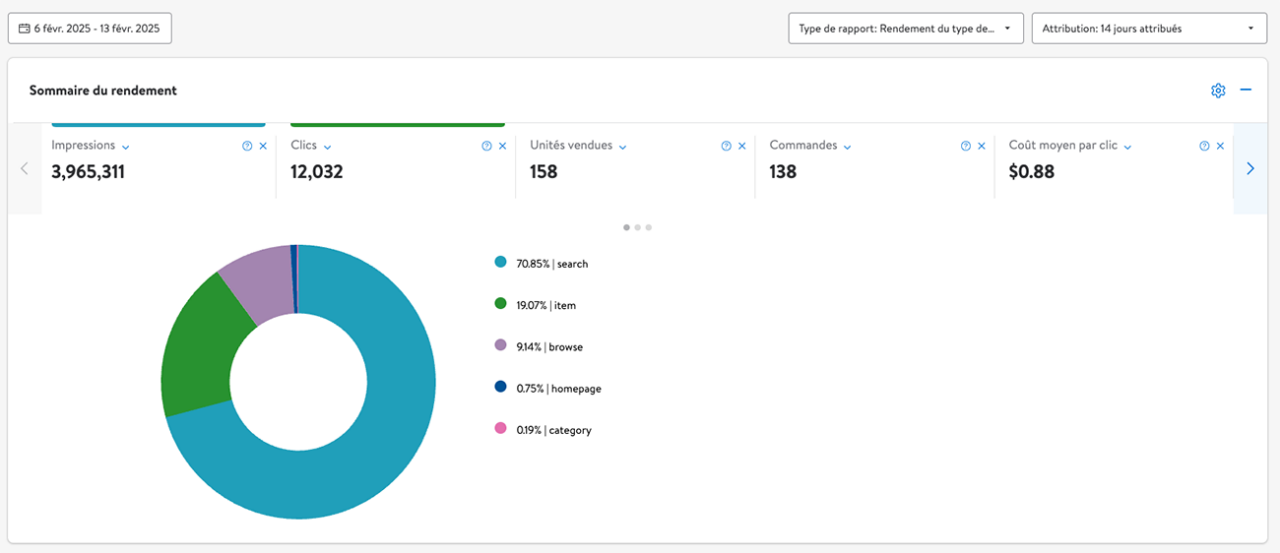
Task: Open the Impressions metric dropdown
Action: [x=126, y=147]
